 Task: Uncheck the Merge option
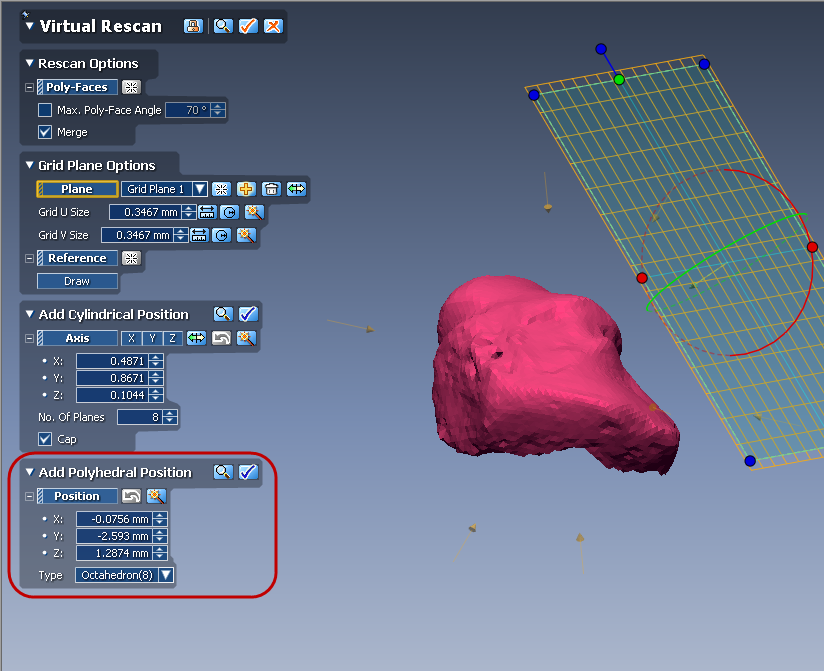coord(45,131)
